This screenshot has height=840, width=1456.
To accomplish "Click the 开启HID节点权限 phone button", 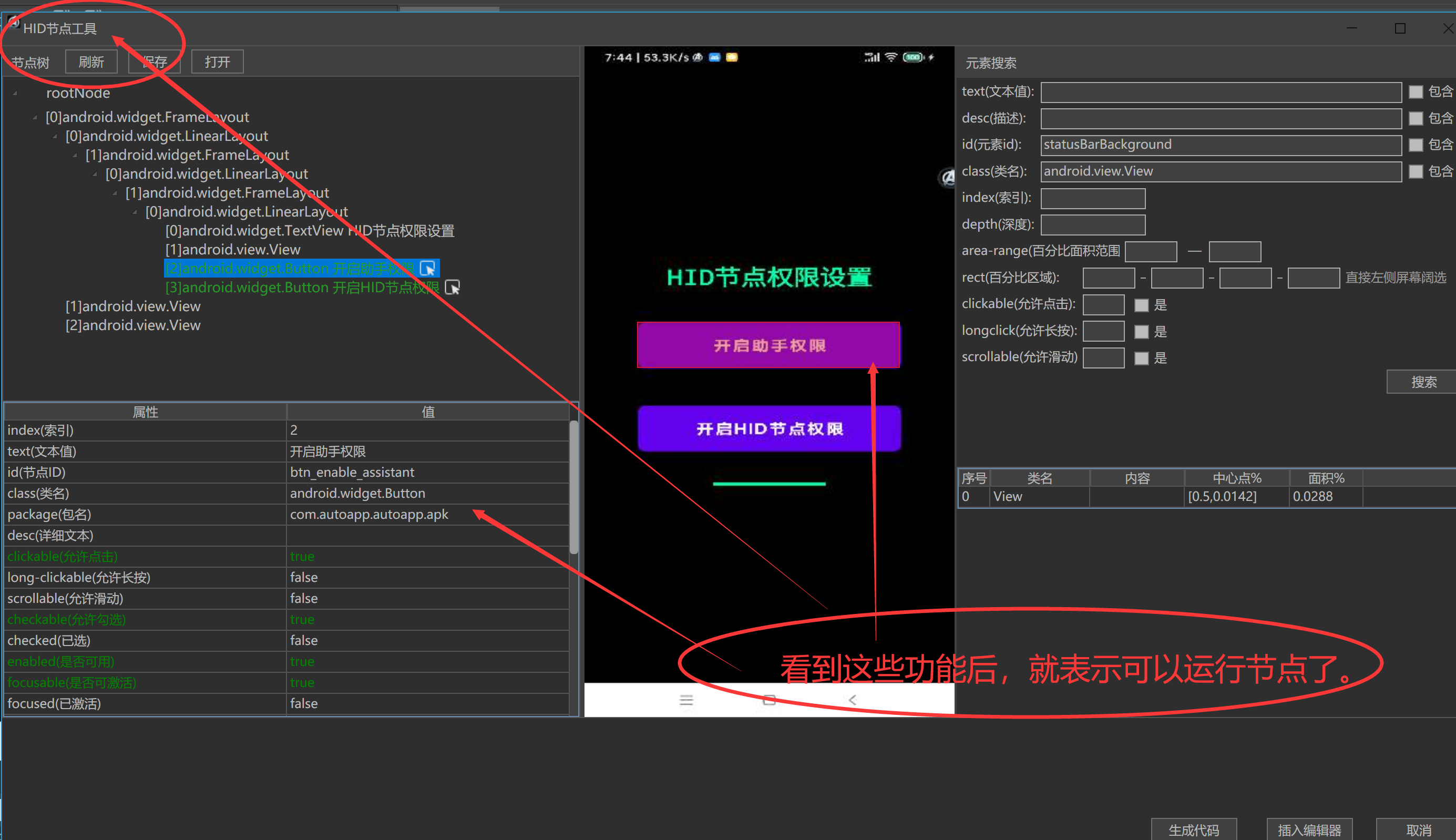I will coord(769,428).
